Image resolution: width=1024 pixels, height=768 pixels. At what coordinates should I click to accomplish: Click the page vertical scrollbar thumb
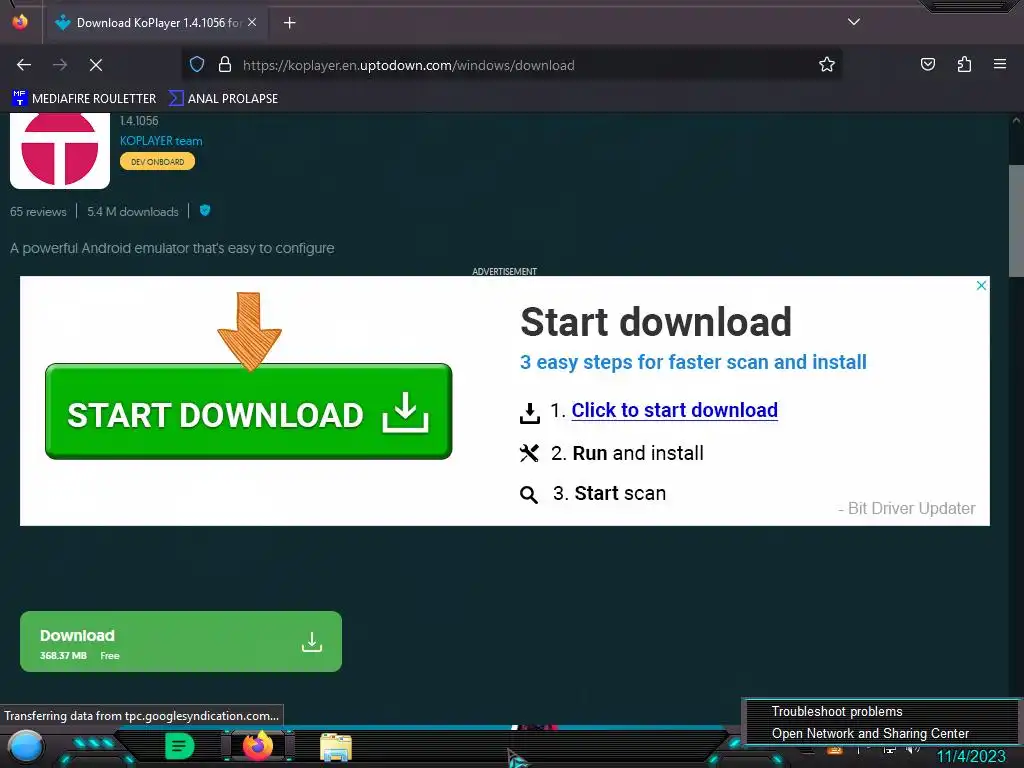click(x=1016, y=221)
